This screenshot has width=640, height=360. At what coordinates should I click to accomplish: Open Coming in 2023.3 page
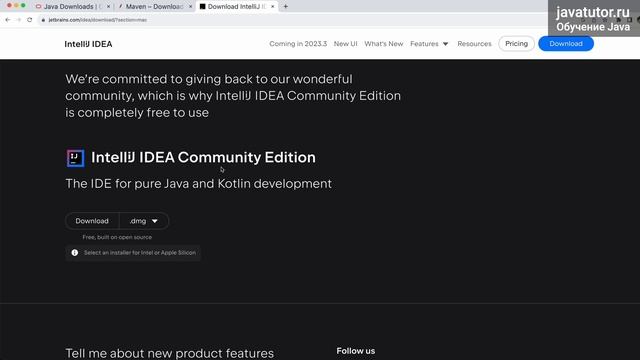(298, 44)
